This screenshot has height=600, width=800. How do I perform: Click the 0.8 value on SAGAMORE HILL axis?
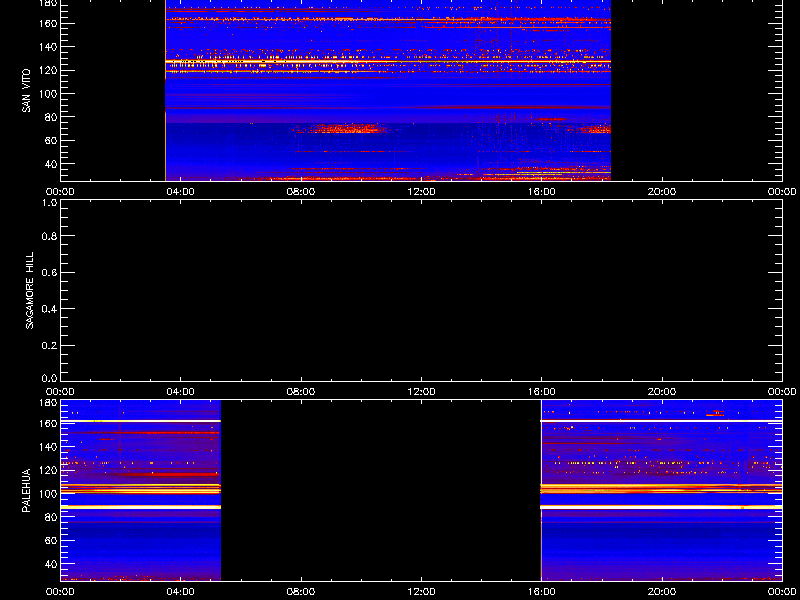(49, 236)
